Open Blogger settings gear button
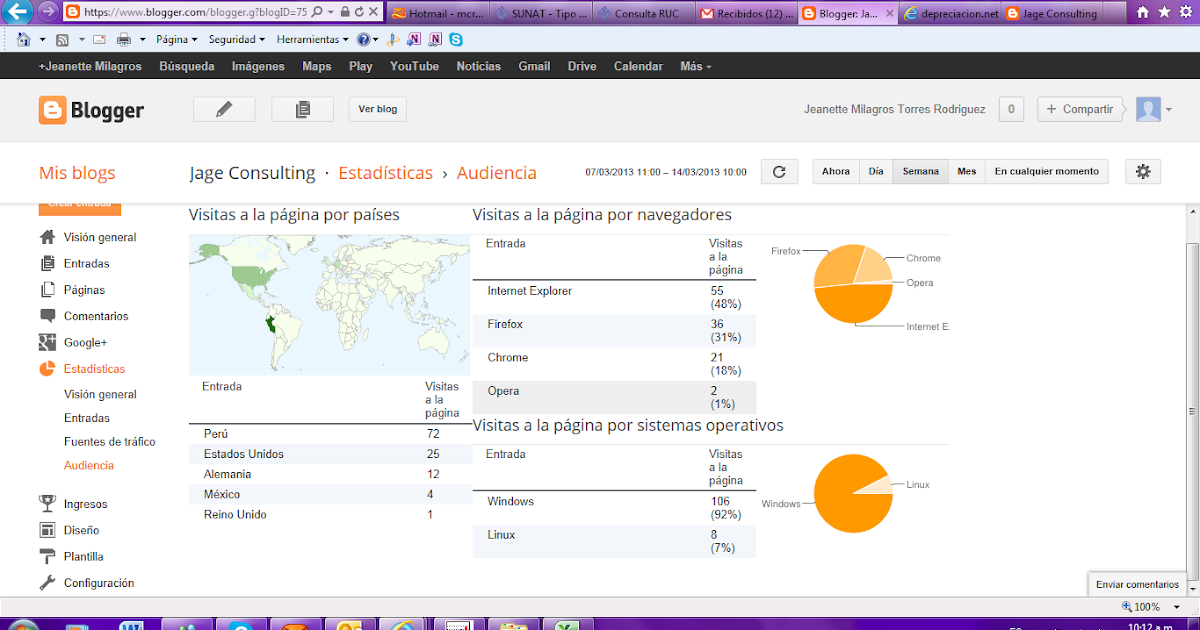Screen dimensions: 1200x630 click(1143, 171)
